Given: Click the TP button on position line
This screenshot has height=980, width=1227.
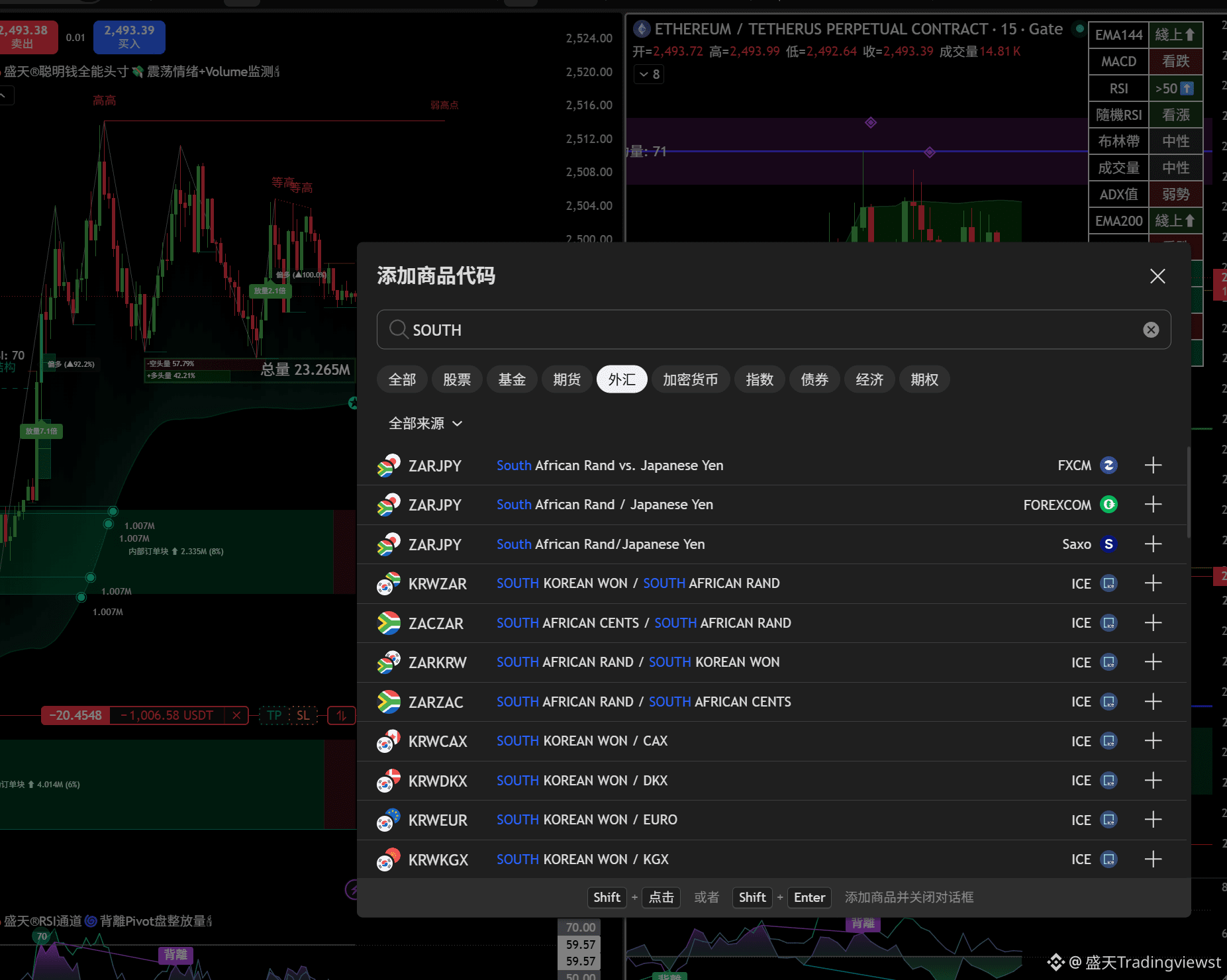Looking at the screenshot, I should point(274,715).
